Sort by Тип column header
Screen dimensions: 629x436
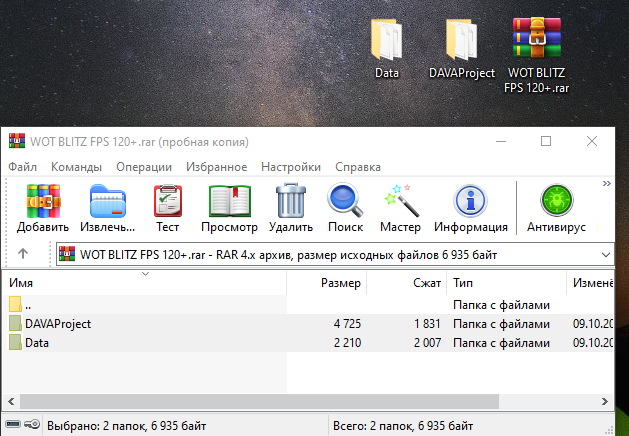[x=507, y=283]
